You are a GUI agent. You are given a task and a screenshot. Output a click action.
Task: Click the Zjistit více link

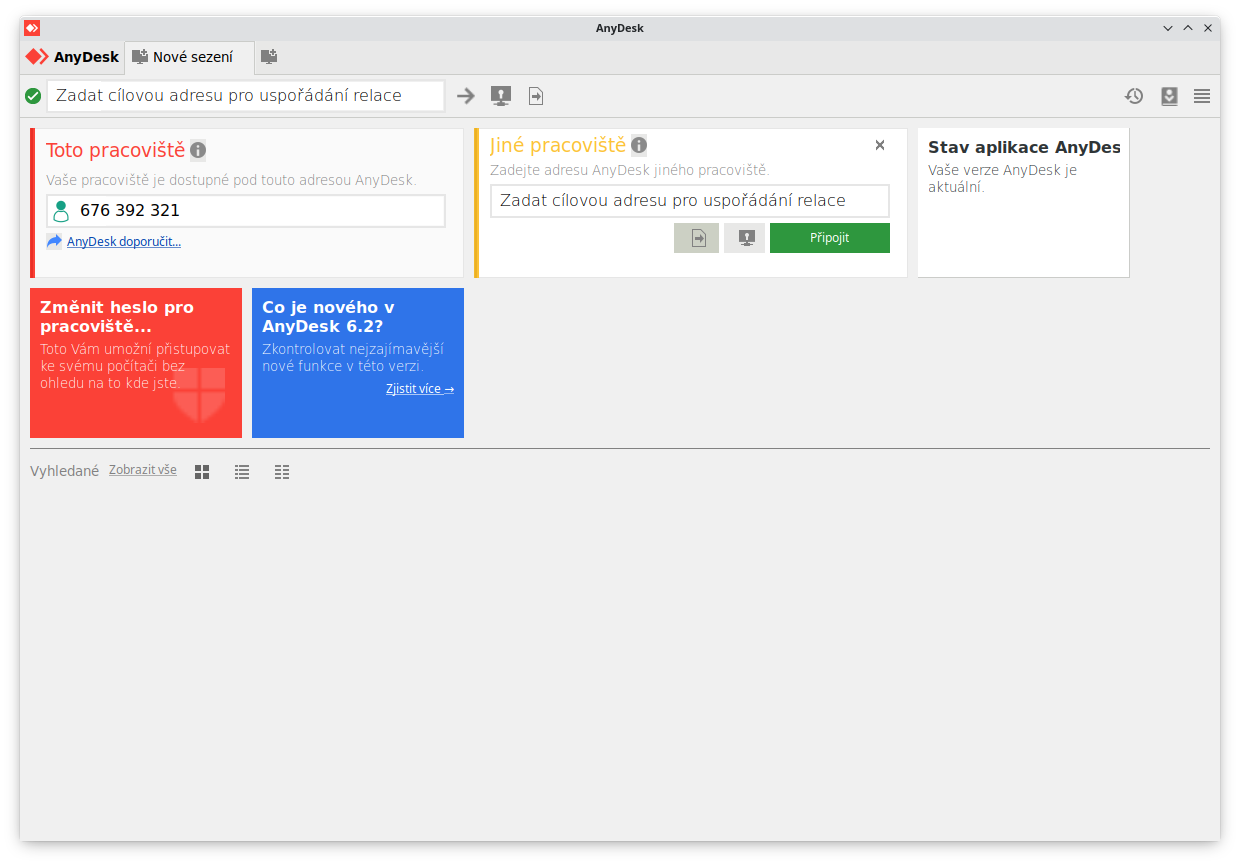point(420,389)
